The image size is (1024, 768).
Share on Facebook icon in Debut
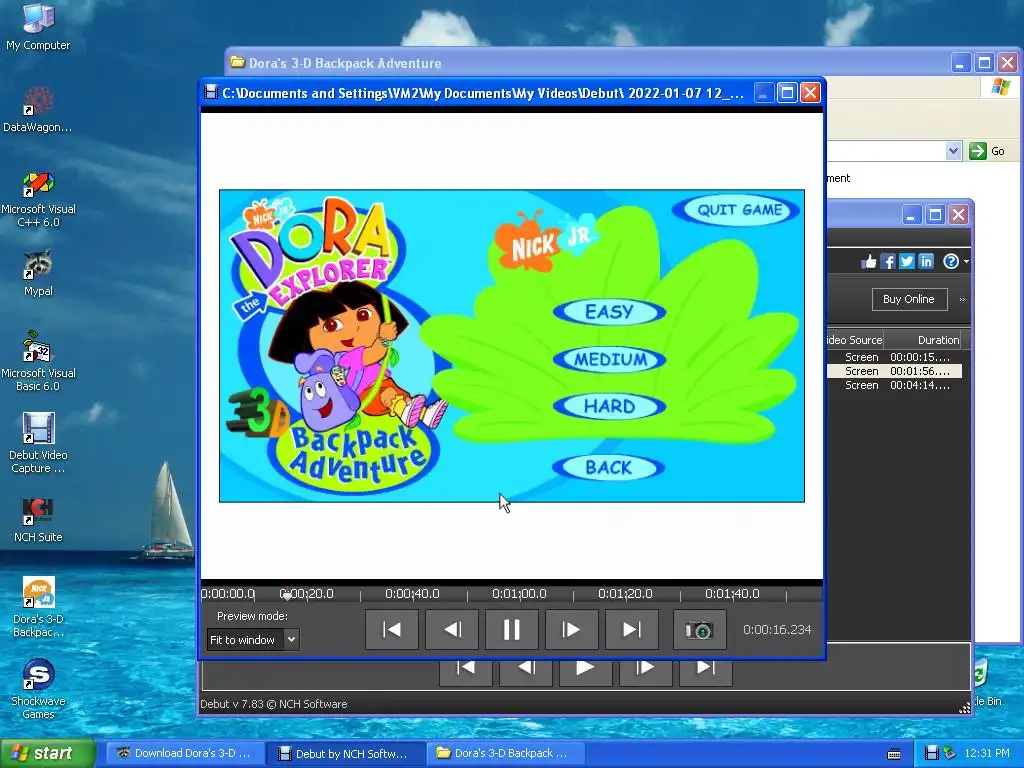[888, 261]
